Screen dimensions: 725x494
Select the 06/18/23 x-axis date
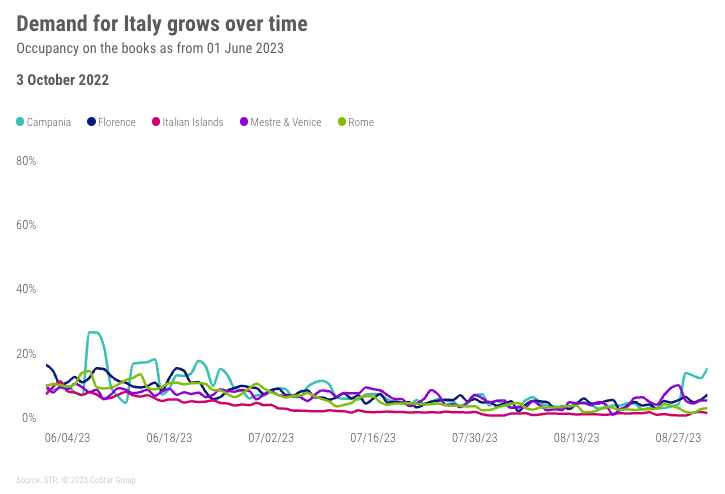(169, 438)
